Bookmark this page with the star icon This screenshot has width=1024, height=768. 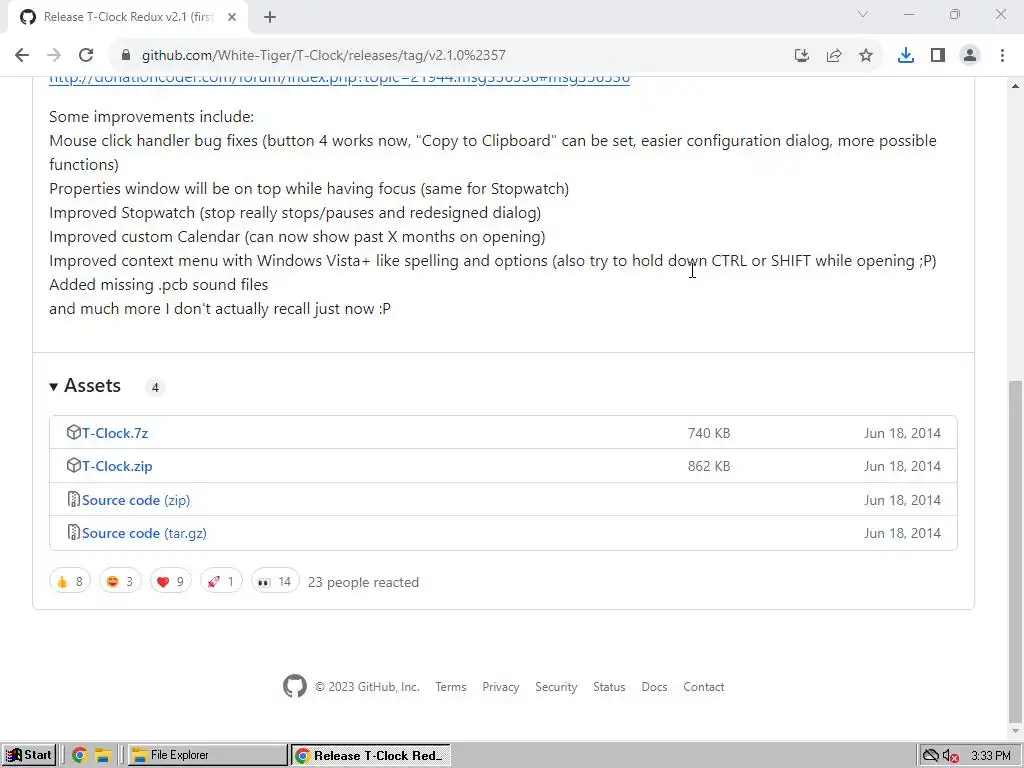coord(866,56)
